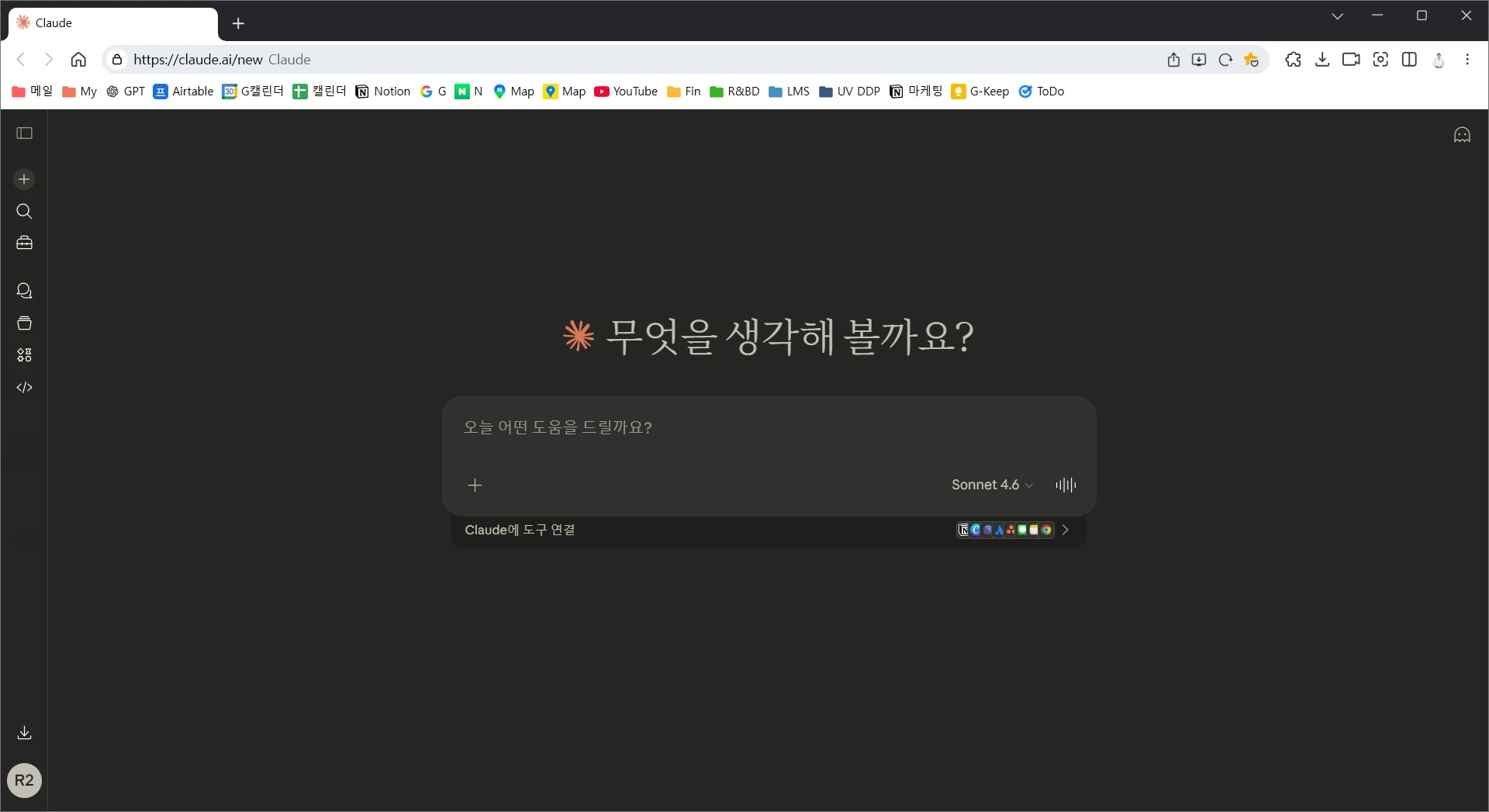Open the G캘린더 bookmark
Image resolution: width=1489 pixels, height=812 pixels.
pyautogui.click(x=253, y=92)
